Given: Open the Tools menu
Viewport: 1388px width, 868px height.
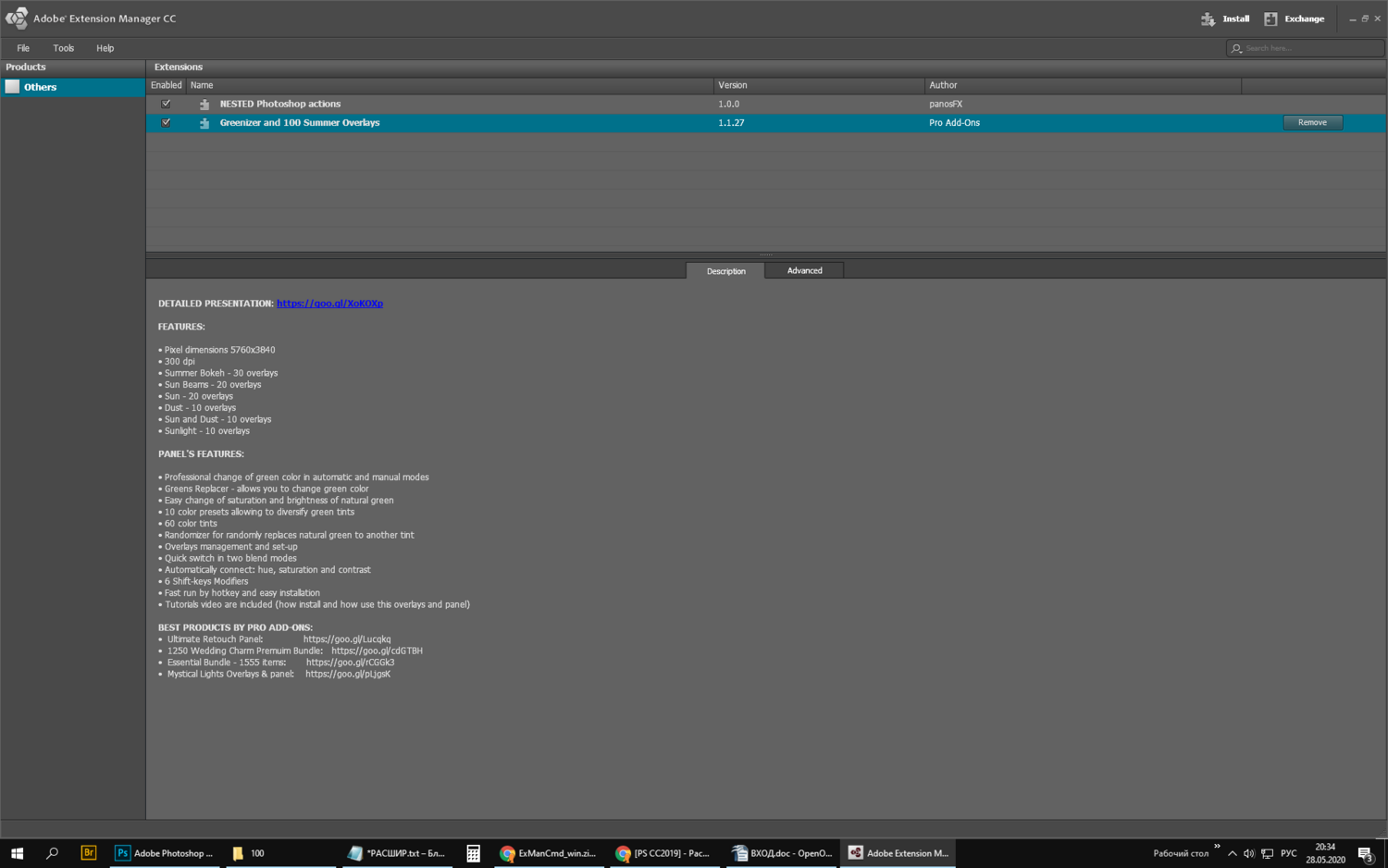Looking at the screenshot, I should pyautogui.click(x=63, y=48).
